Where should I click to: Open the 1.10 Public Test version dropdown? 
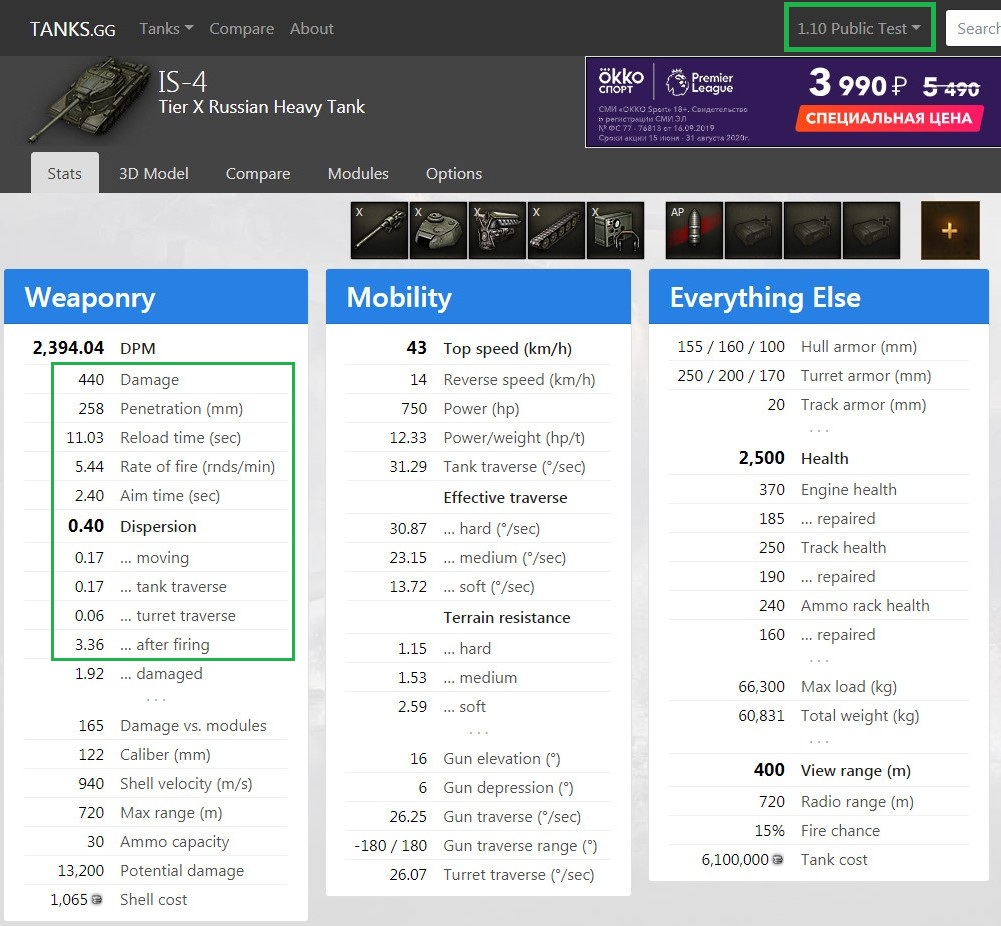[x=859, y=28]
